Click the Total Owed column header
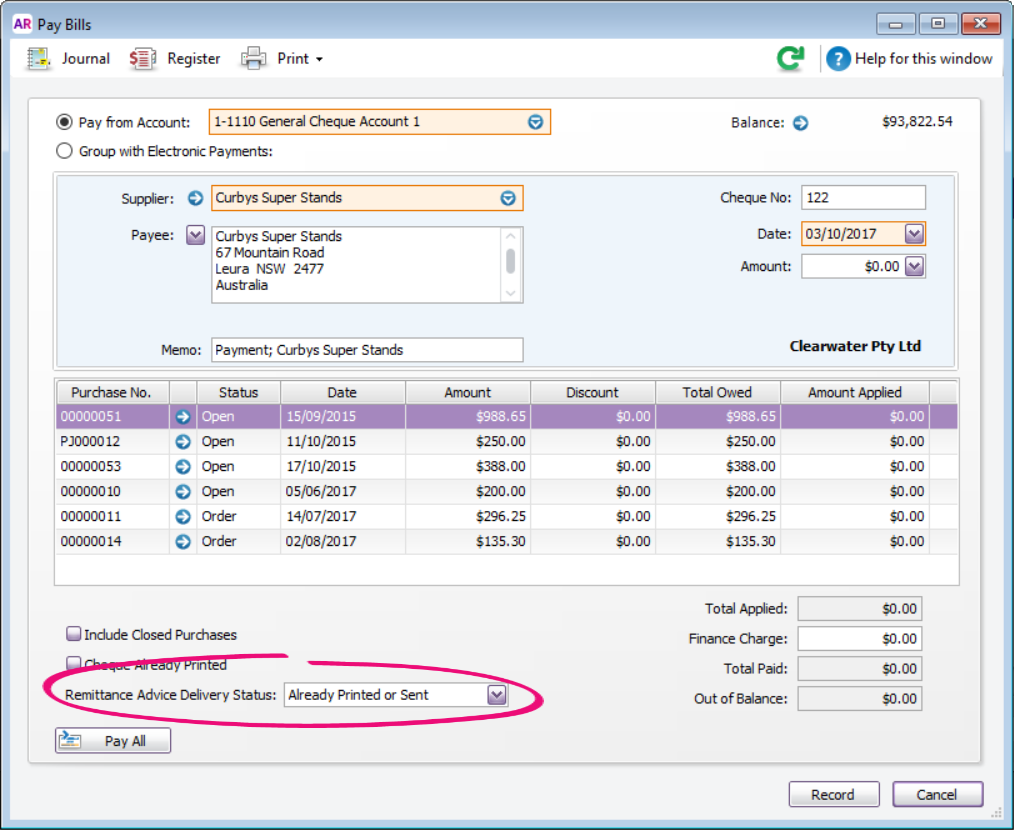The height and width of the screenshot is (830, 1014). pos(718,392)
